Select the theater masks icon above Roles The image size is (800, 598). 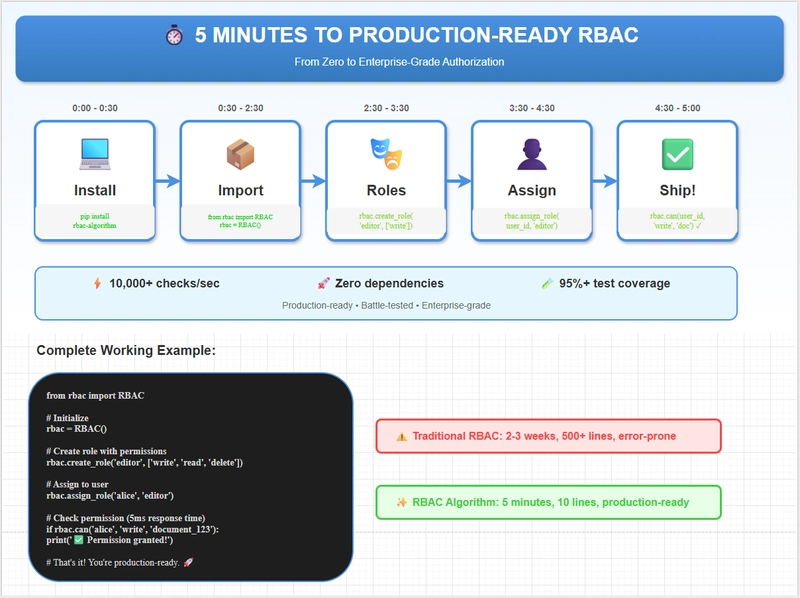point(386,153)
